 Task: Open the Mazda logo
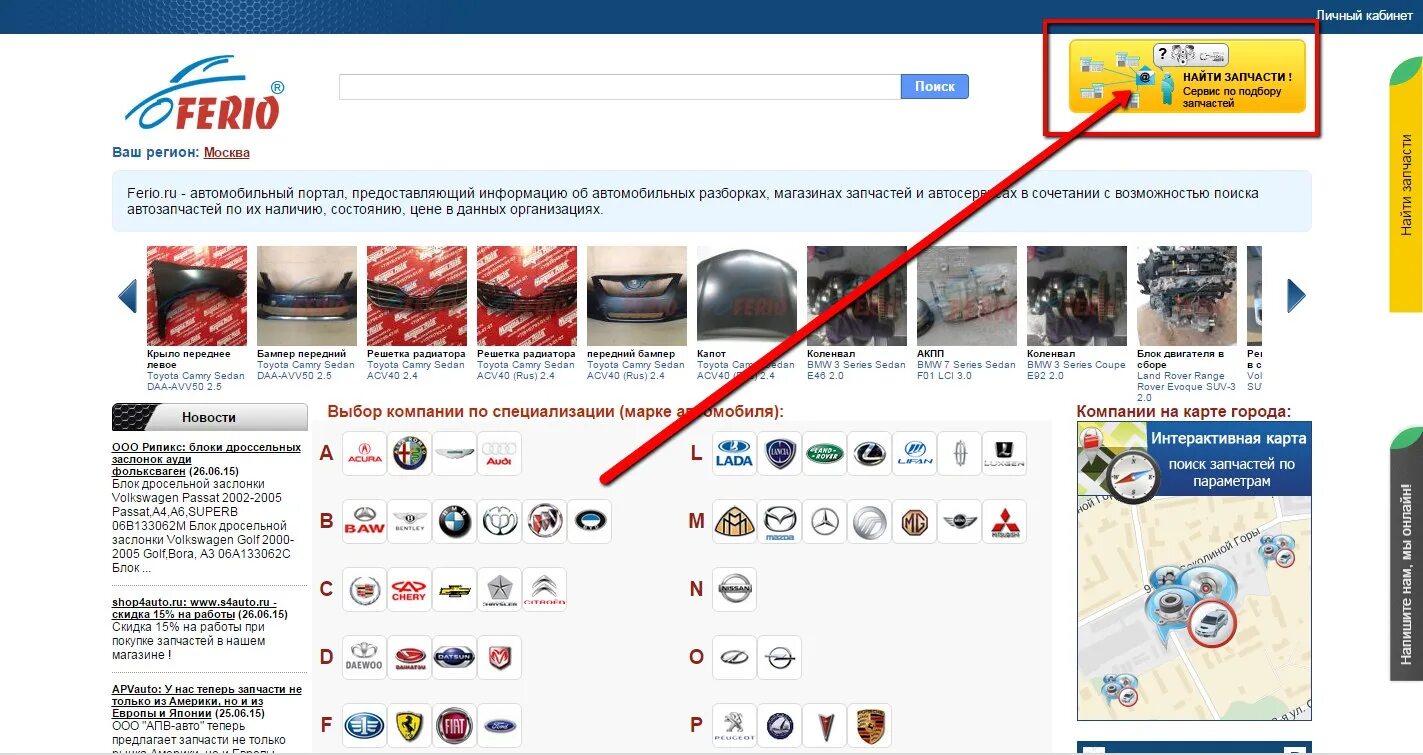779,522
